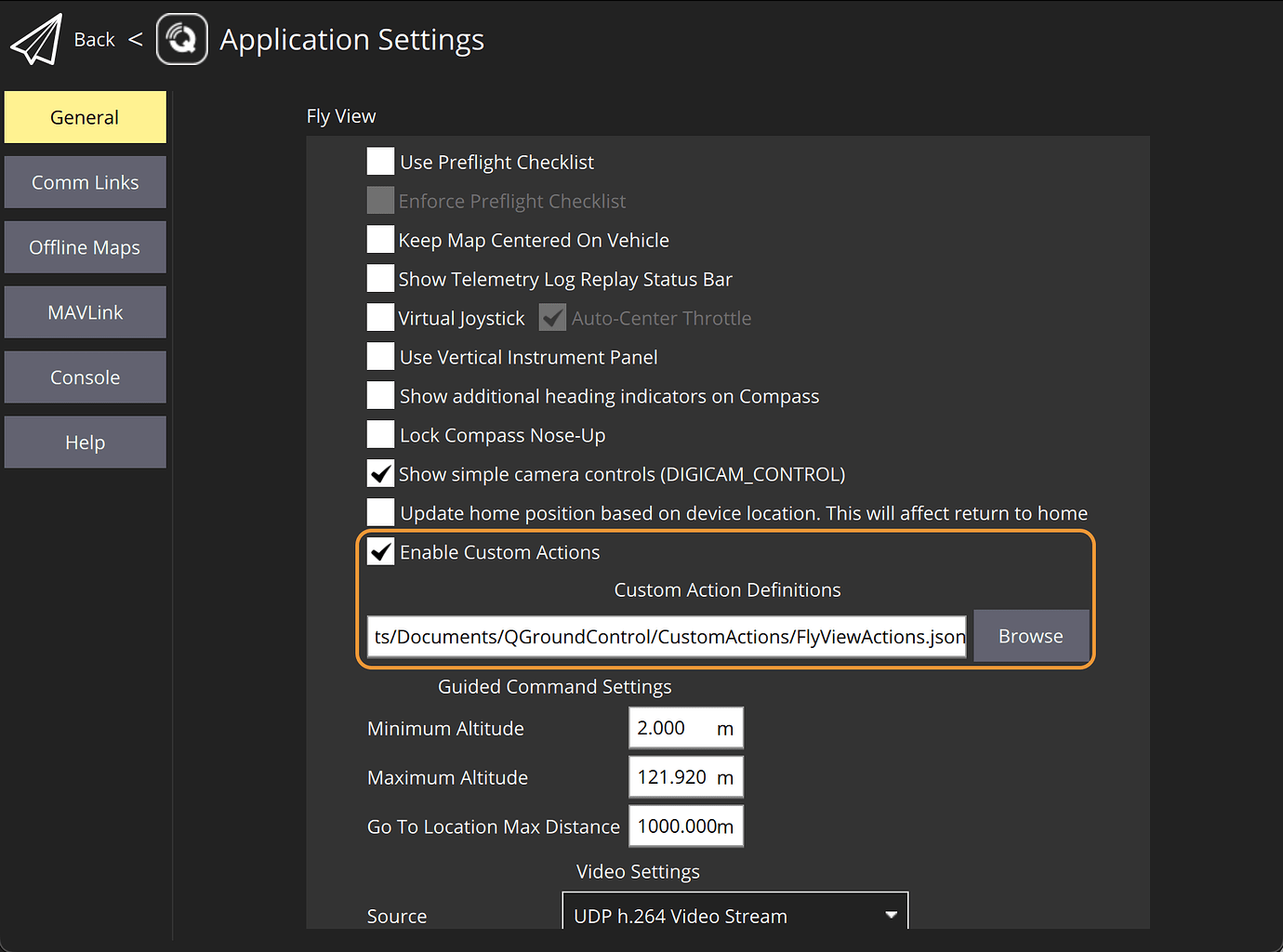Click the paper plane app logo
1283x952 pixels.
tap(35, 38)
